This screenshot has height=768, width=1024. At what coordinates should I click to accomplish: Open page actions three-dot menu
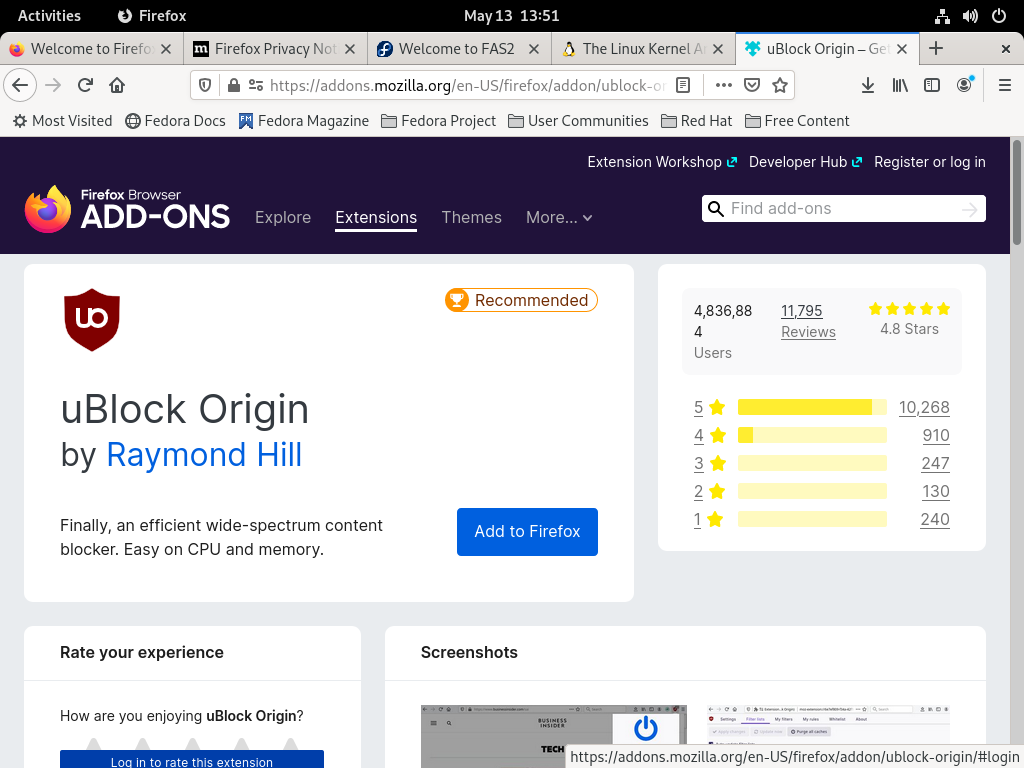724,85
